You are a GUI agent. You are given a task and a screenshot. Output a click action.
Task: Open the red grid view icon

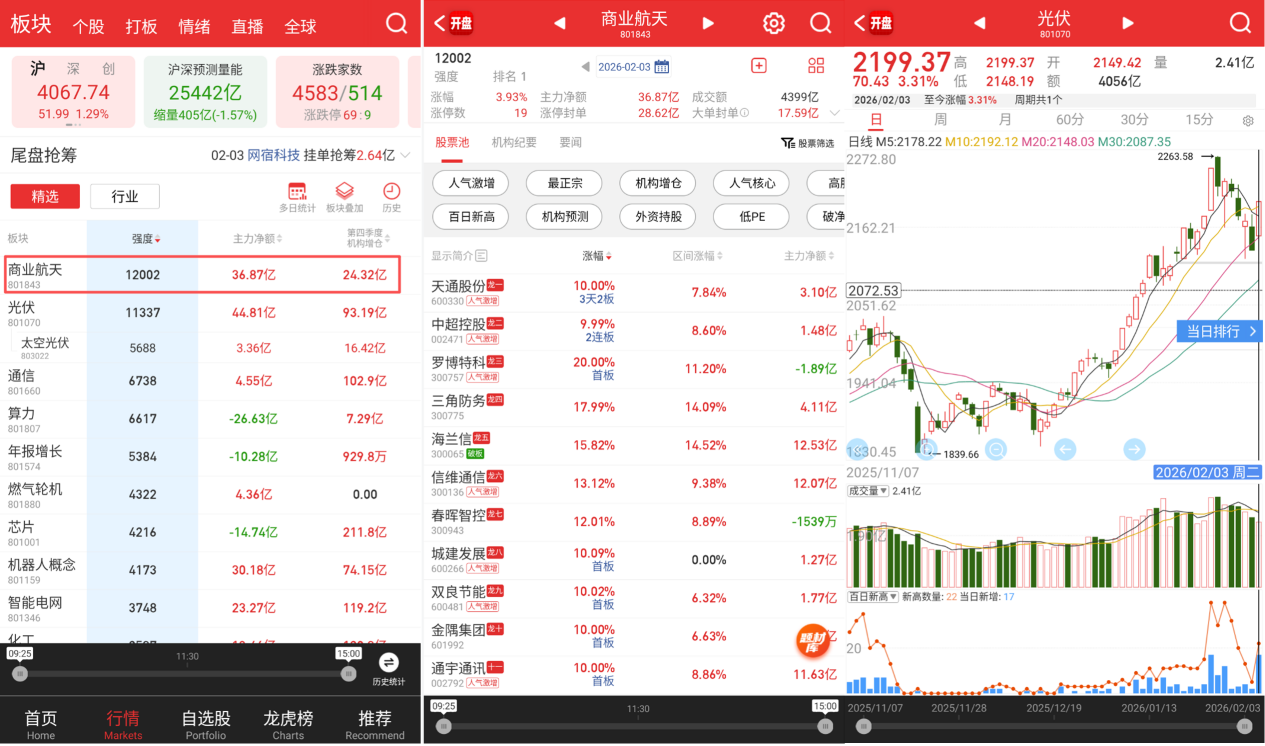(x=816, y=66)
